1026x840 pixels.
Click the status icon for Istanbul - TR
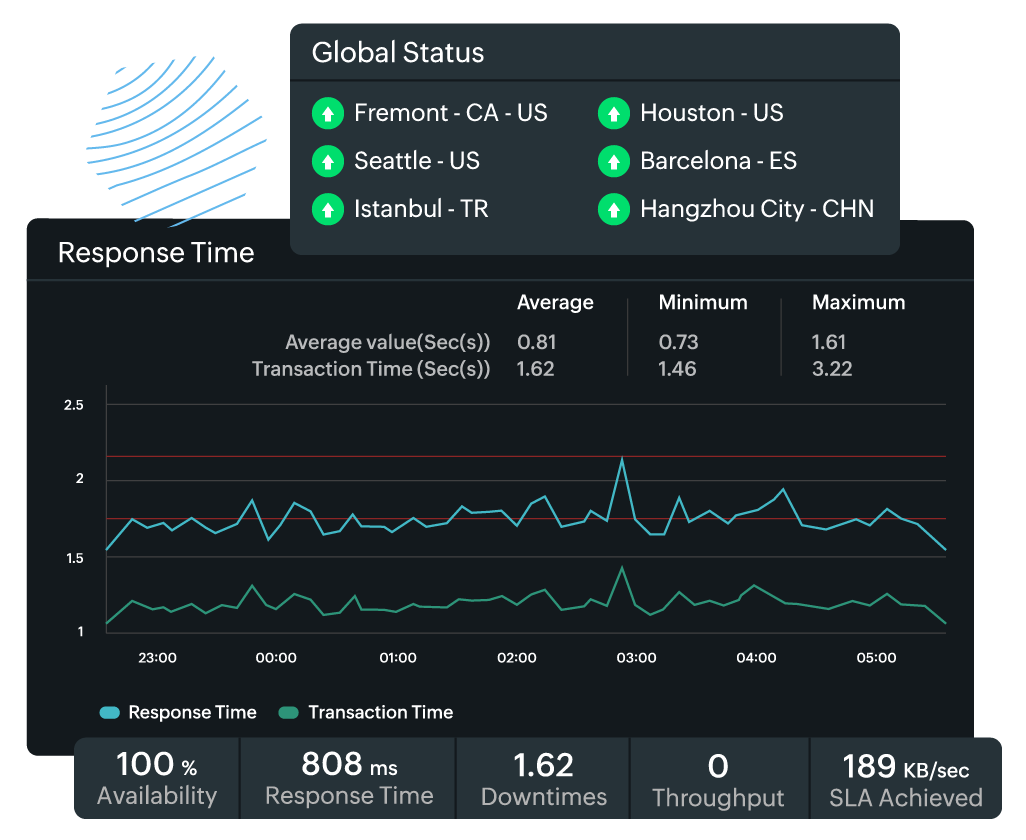click(x=327, y=209)
